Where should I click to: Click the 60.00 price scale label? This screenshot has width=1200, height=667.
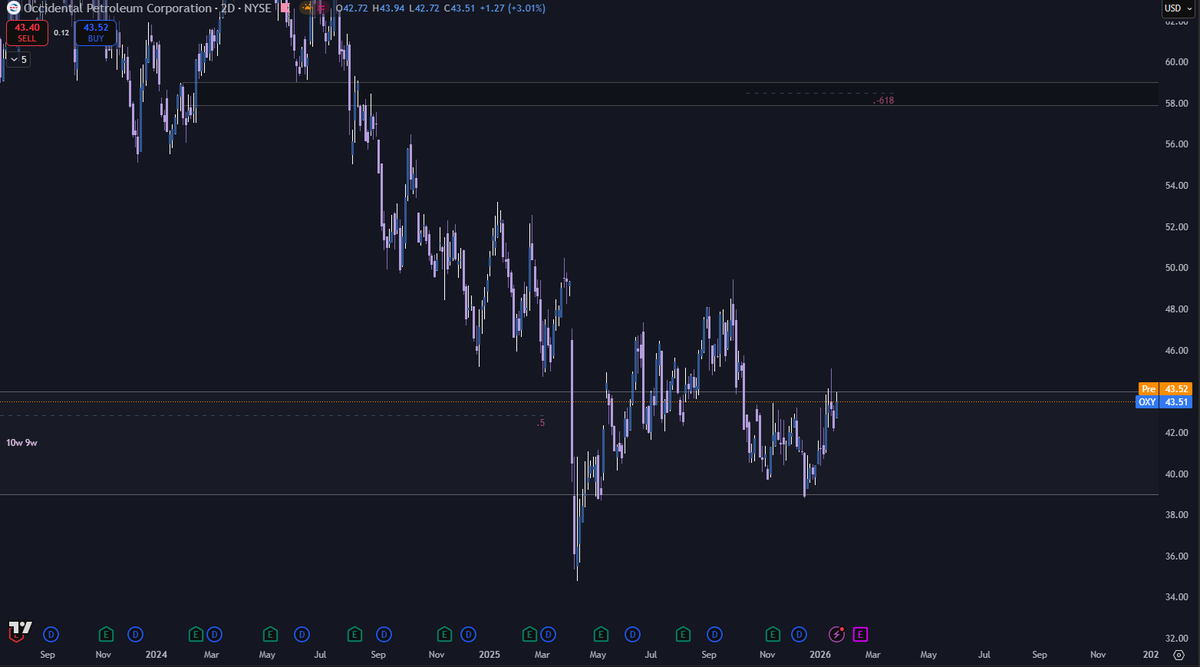click(1176, 62)
